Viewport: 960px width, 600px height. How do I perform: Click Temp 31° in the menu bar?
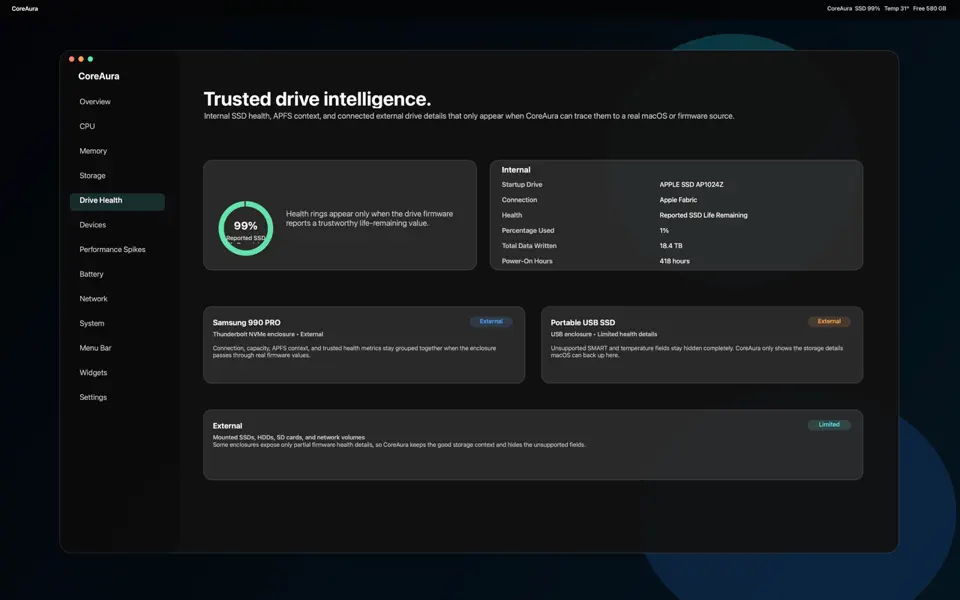pos(896,9)
